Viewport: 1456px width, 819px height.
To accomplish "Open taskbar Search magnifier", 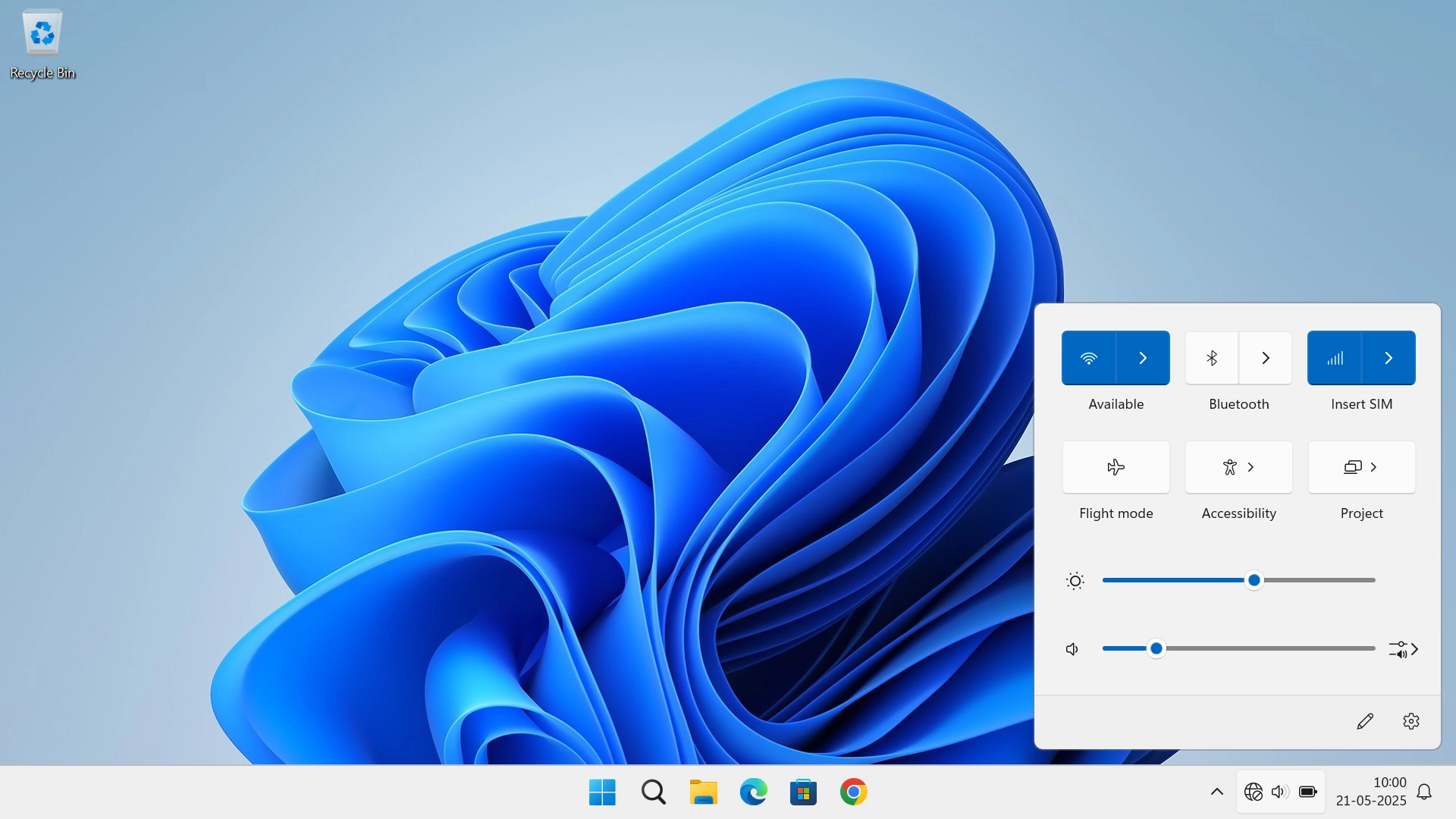I will 653,792.
